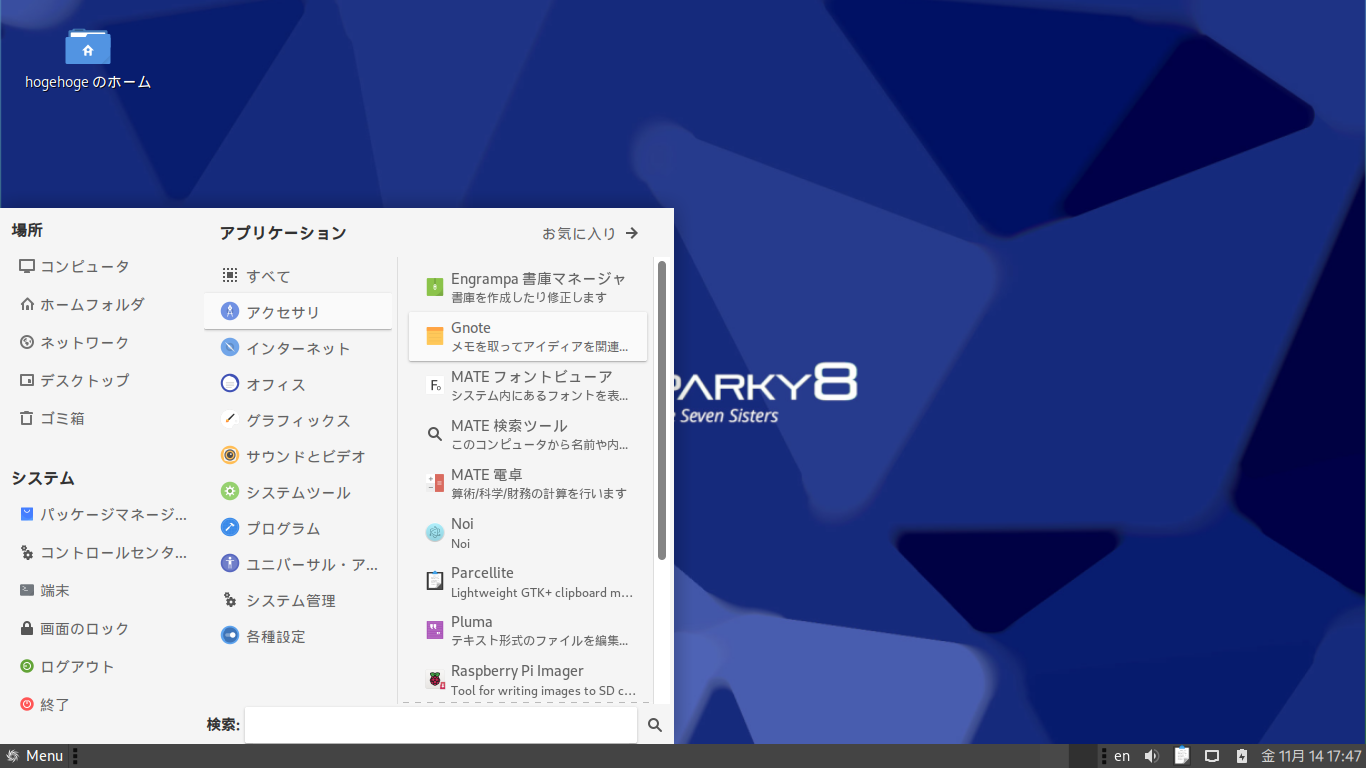Click the Menu button on the panel
This screenshot has height=768, width=1366.
[x=35, y=756]
